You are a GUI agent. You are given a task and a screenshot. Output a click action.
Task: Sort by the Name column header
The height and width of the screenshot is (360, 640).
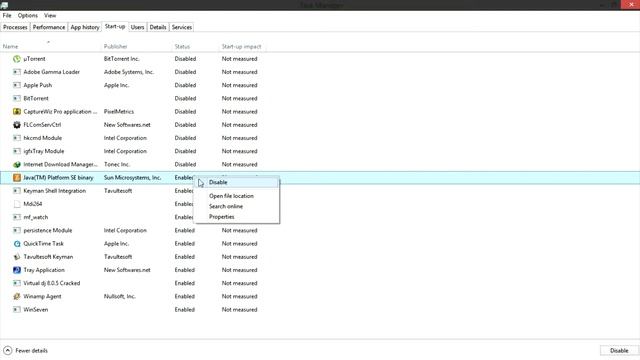click(11, 47)
